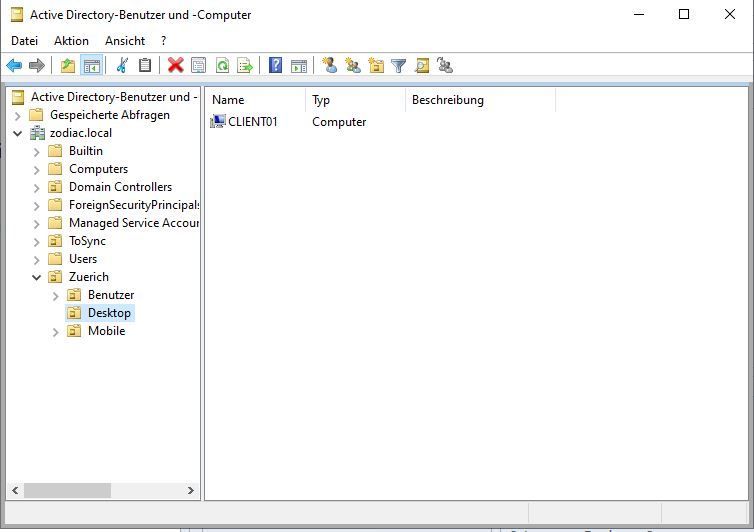Toggle the show/hide console tree button
Viewport: 754px width, 532px height.
(x=91, y=65)
